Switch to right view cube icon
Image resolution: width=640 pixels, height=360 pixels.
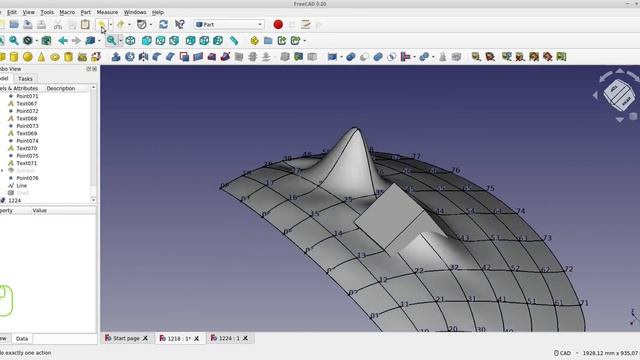coord(174,40)
